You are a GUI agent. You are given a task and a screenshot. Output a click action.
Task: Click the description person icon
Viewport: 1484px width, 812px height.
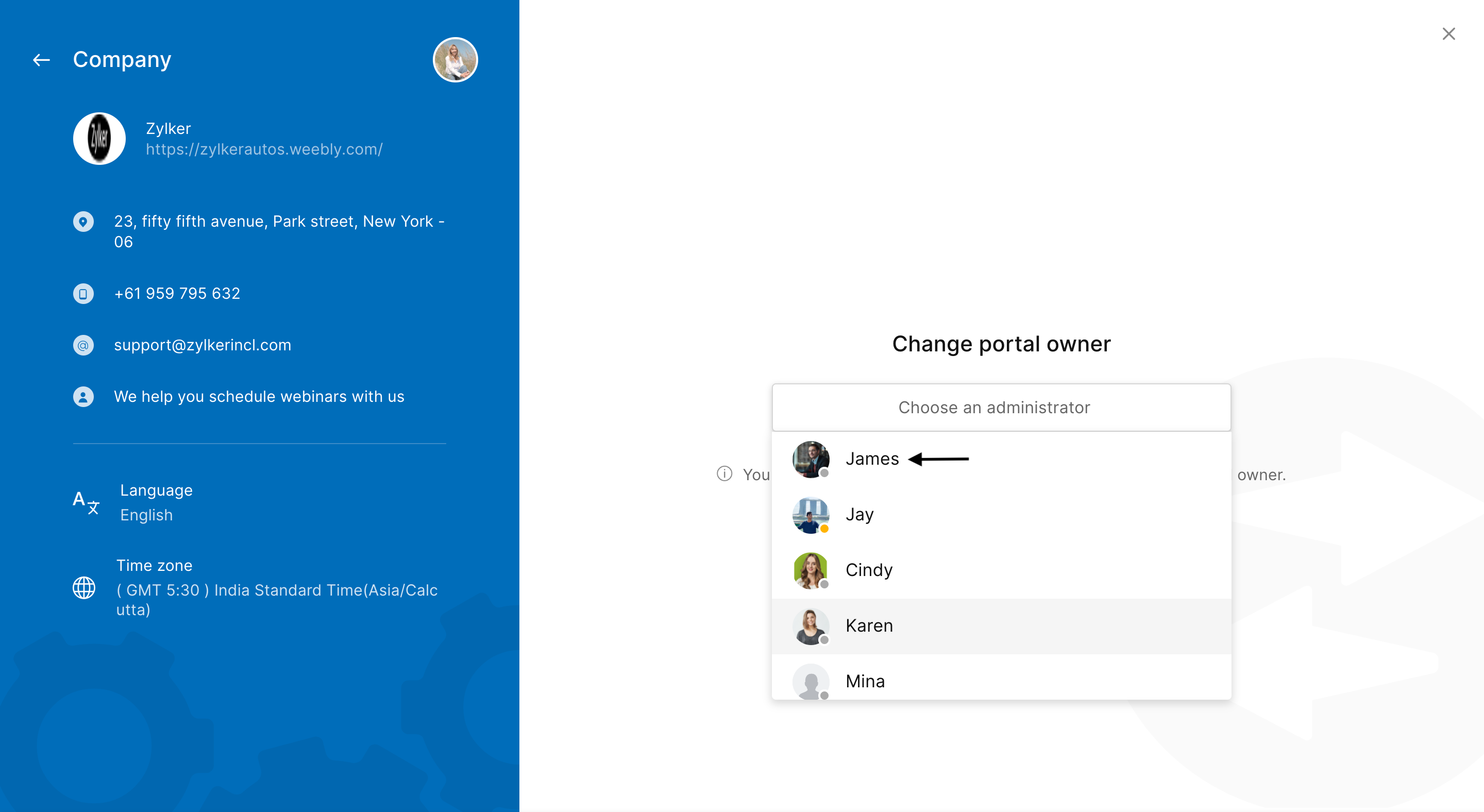point(83,397)
